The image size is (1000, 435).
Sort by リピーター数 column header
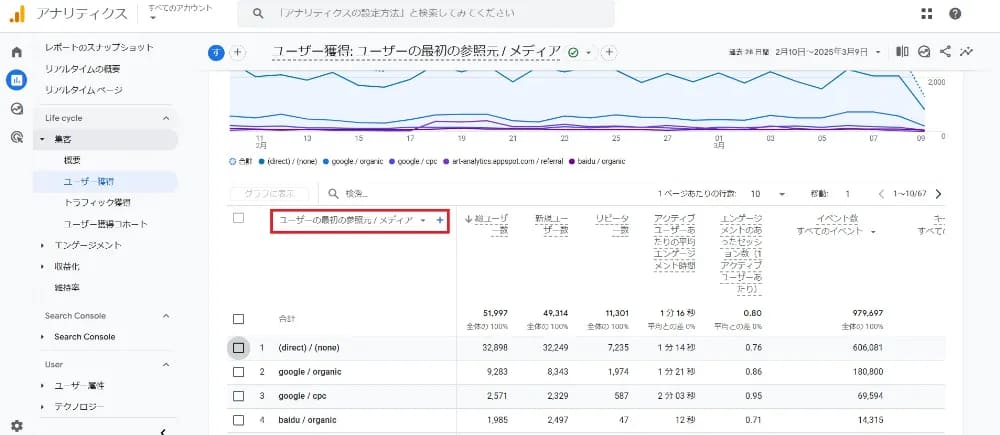coord(614,226)
